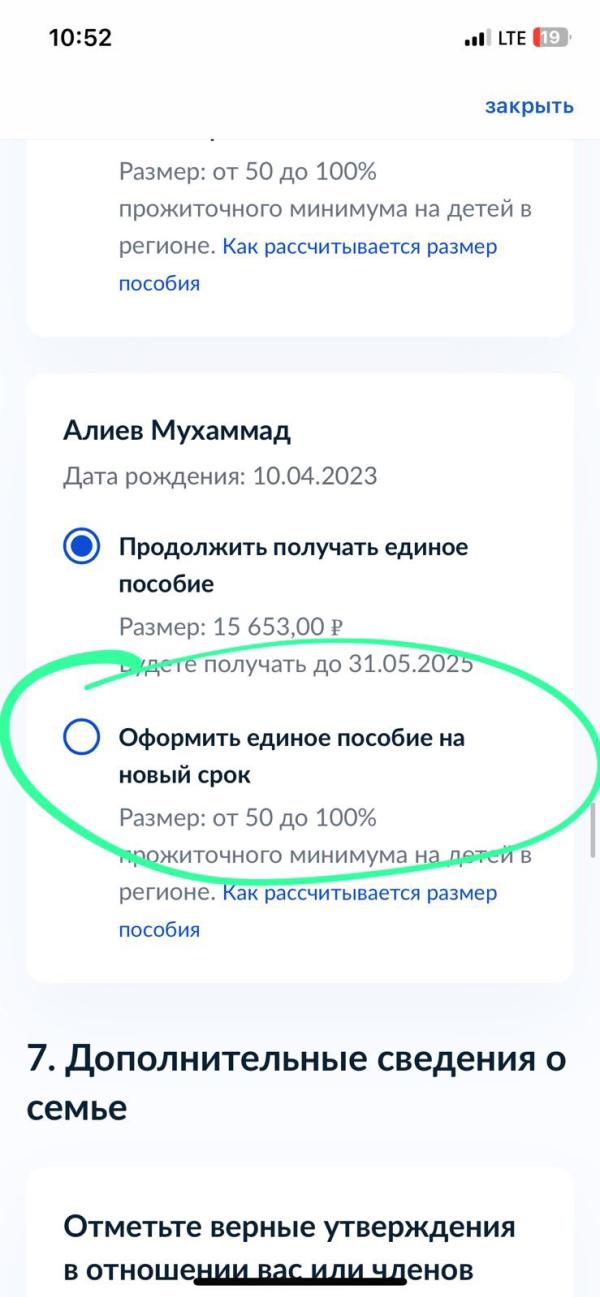Tap the ruble symbol after 15 653,00
Screen dimensions: 600x1297
tap(337, 628)
